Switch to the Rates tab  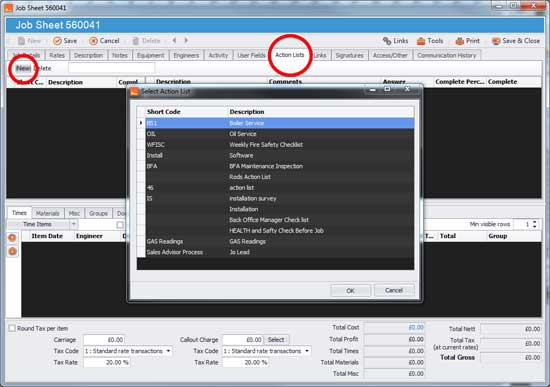(x=57, y=55)
